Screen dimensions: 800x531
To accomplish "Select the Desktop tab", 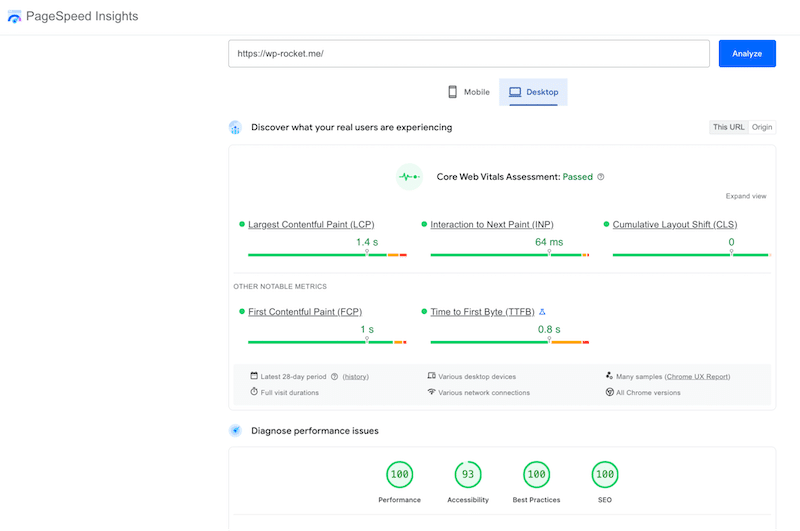I will [x=533, y=92].
